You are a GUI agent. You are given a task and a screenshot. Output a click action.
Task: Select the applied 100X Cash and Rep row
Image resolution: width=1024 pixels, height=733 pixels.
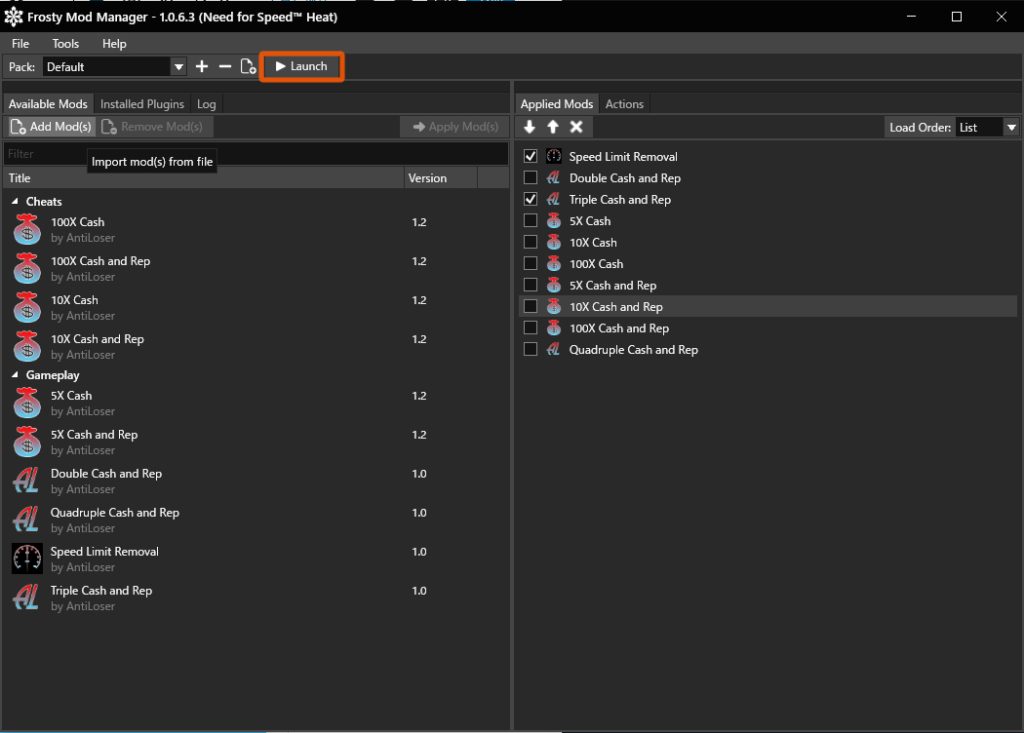(768, 328)
